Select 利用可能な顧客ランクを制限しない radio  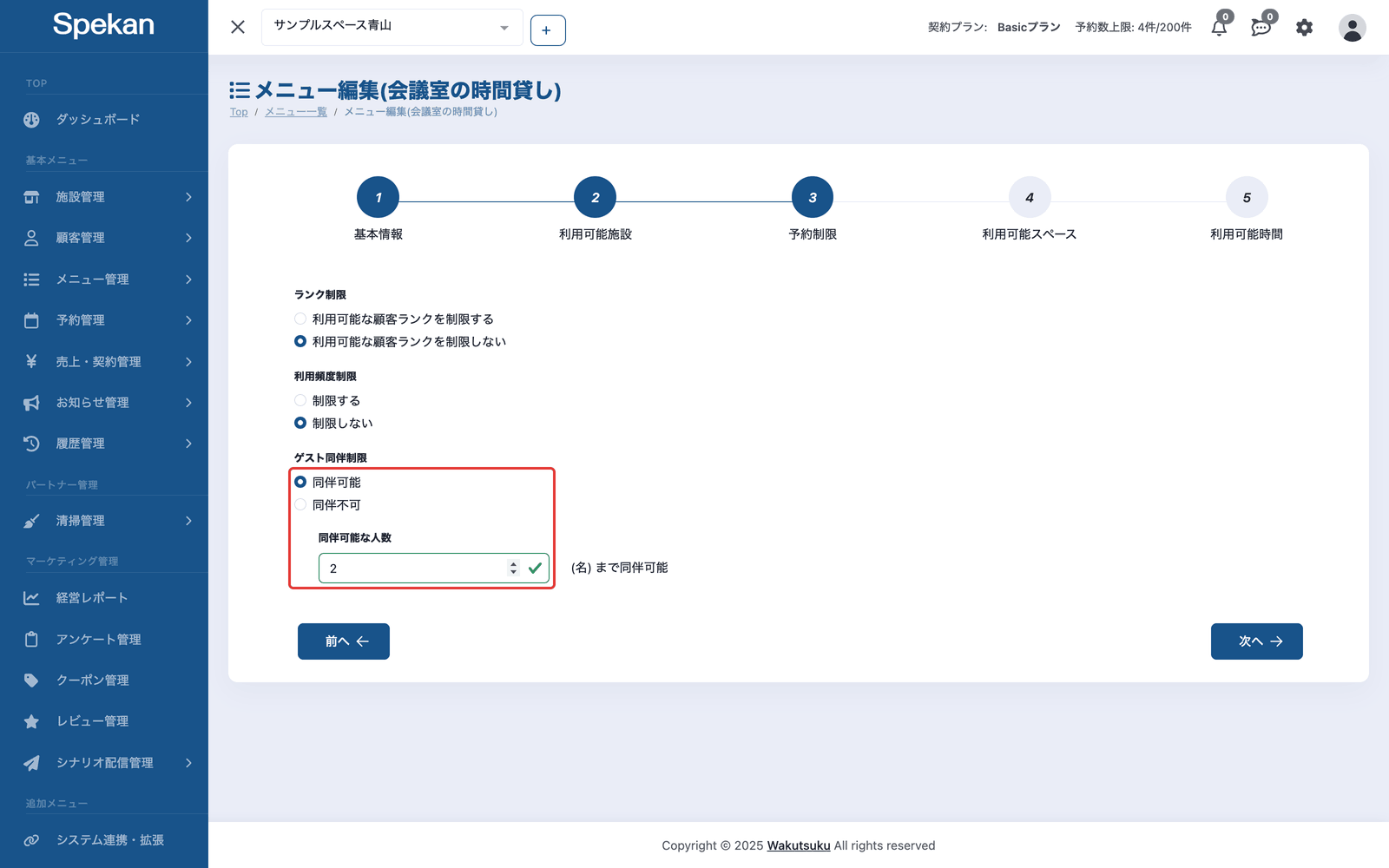click(300, 341)
